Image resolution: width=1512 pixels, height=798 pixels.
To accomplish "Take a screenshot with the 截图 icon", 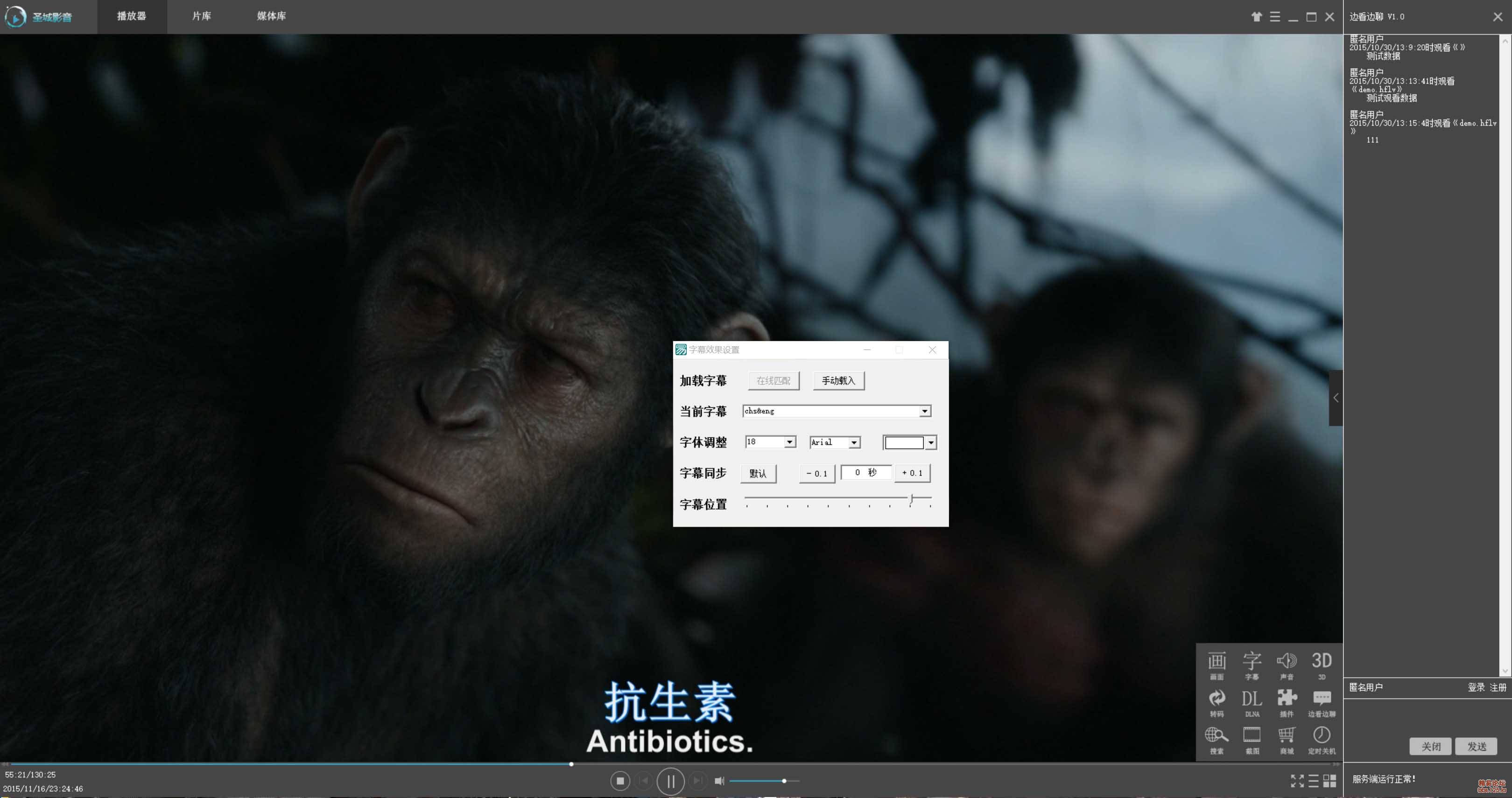I will coord(1252,740).
